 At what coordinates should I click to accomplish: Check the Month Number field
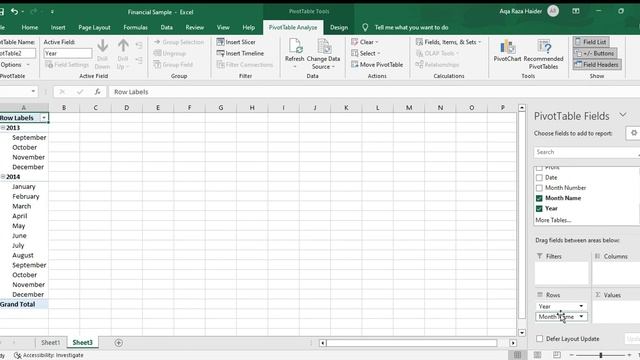pos(539,188)
